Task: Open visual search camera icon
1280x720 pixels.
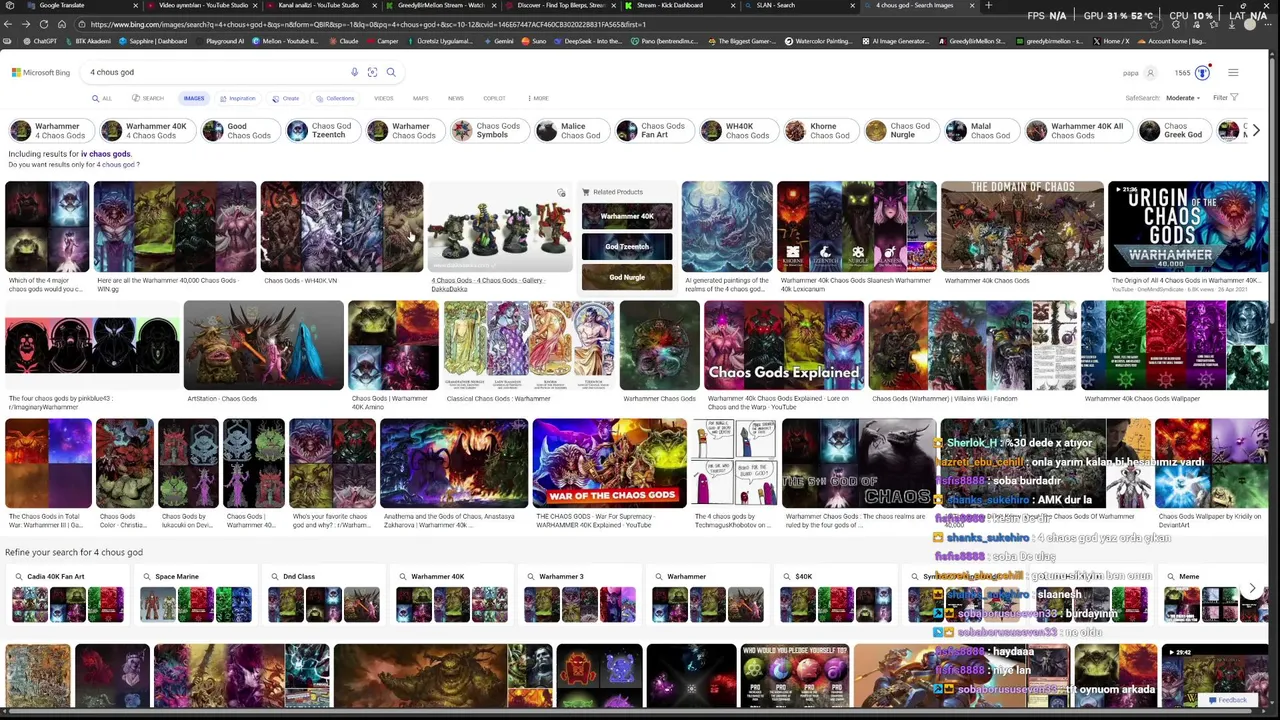Action: (x=372, y=72)
